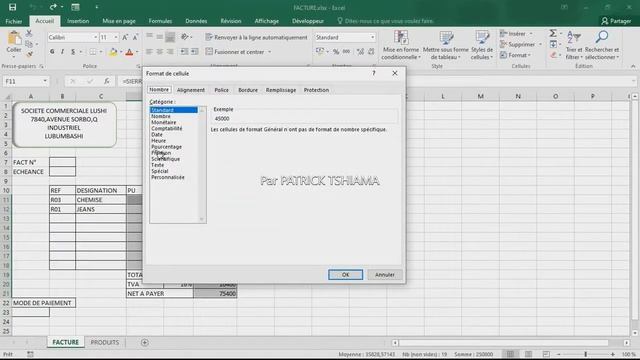This screenshot has width=640, height=360.
Task: Click the Cut scissors icon
Action: (x=29, y=33)
